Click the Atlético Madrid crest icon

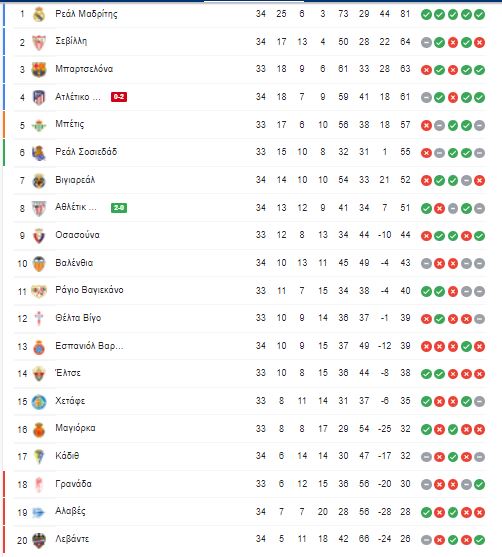(x=39, y=97)
